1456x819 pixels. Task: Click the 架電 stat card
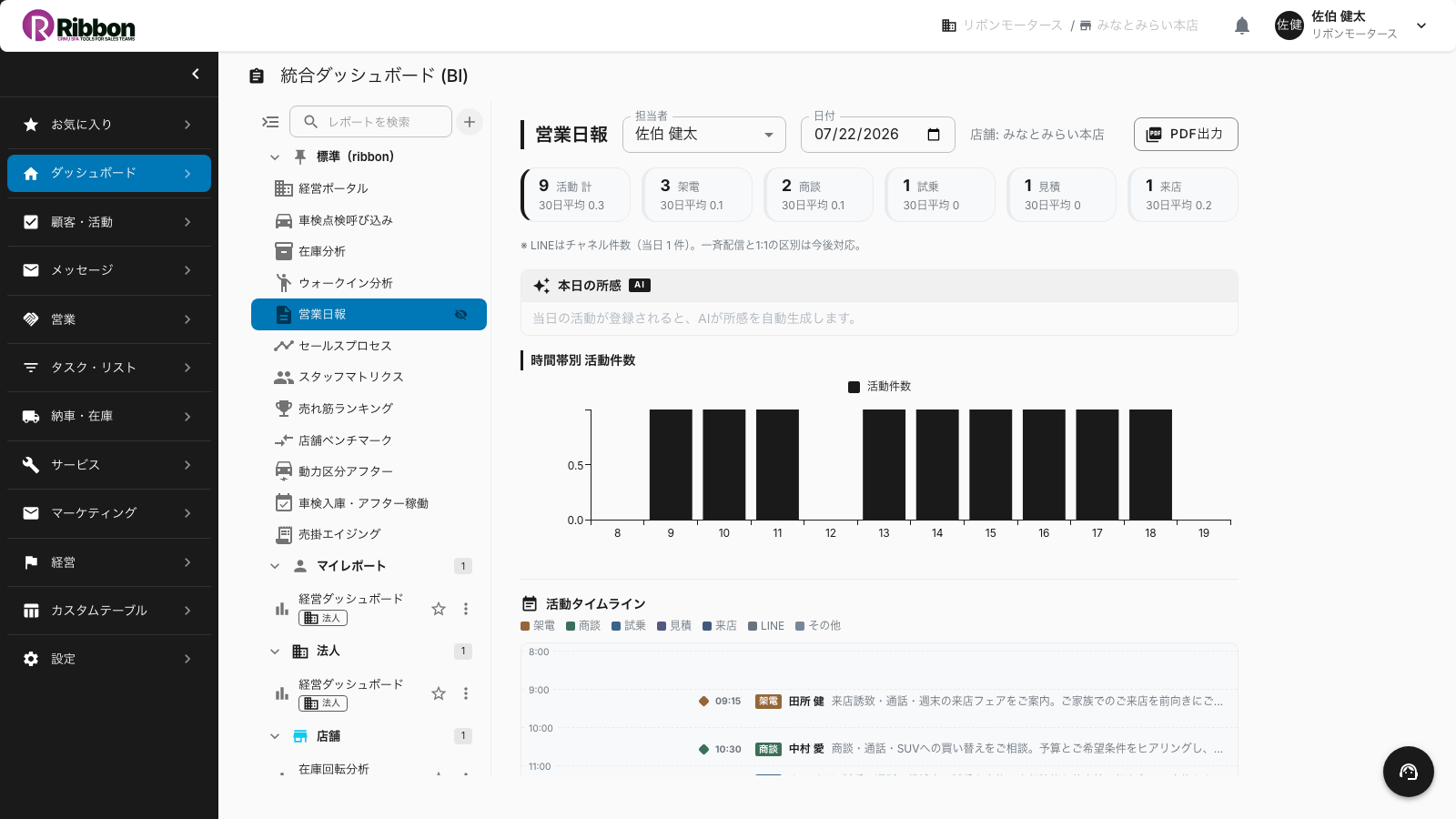point(697,195)
